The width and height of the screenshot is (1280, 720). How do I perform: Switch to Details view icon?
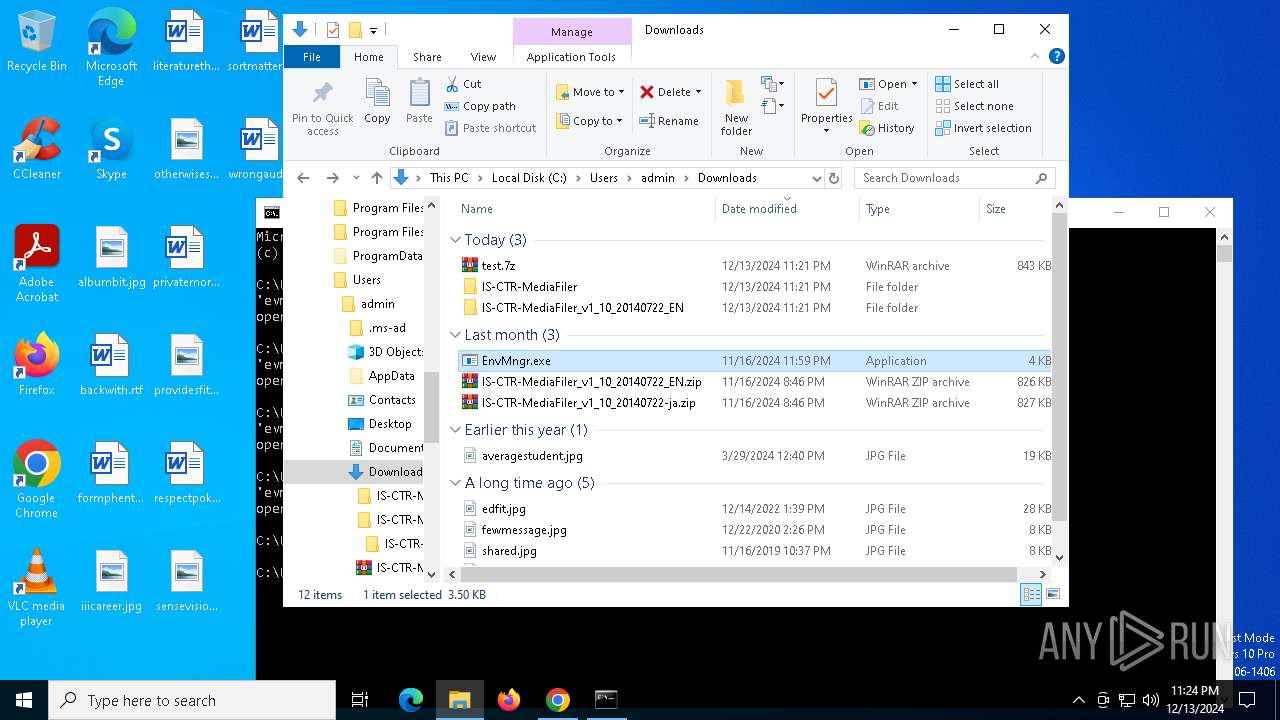[x=1031, y=594]
